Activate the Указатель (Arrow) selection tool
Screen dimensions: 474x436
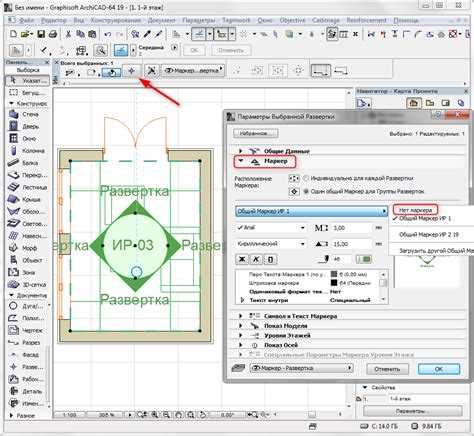coord(27,80)
